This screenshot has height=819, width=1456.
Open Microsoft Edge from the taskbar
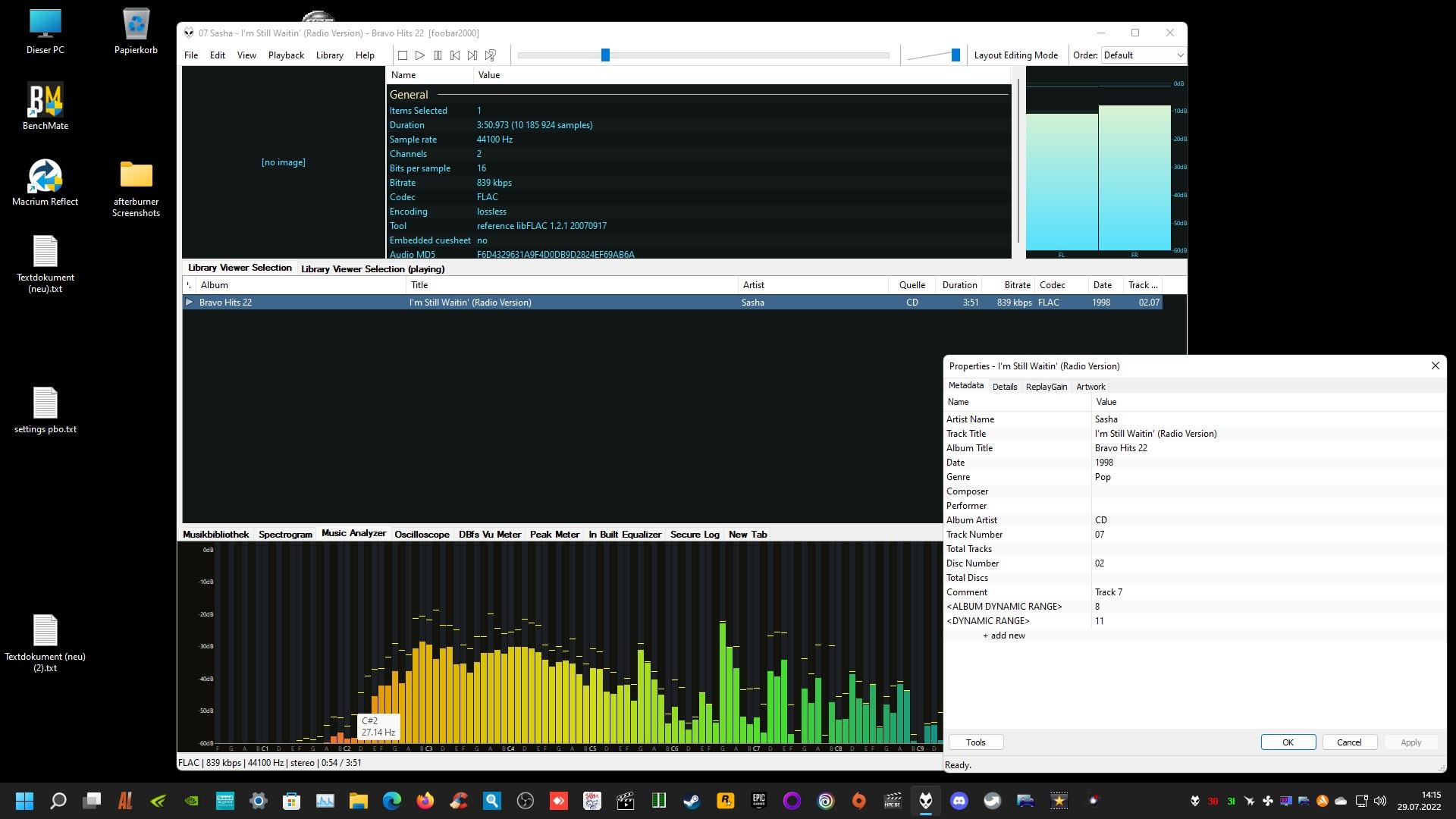pos(391,801)
